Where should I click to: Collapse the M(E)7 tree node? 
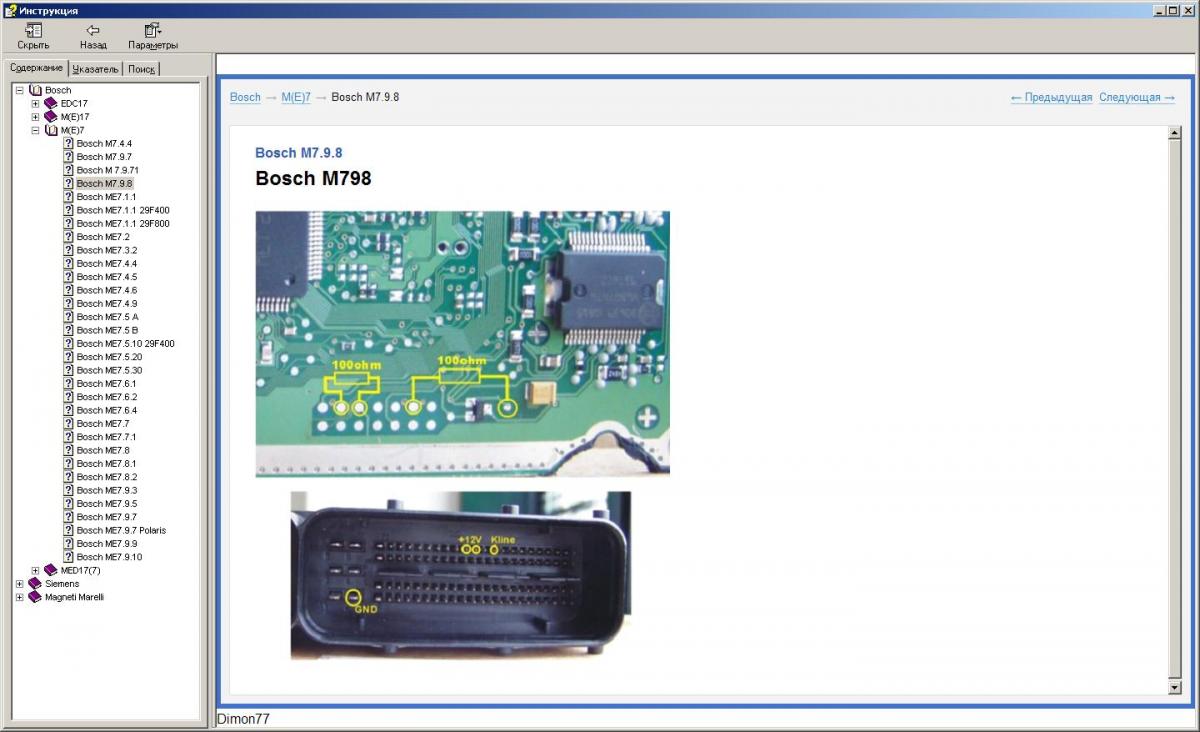36,130
